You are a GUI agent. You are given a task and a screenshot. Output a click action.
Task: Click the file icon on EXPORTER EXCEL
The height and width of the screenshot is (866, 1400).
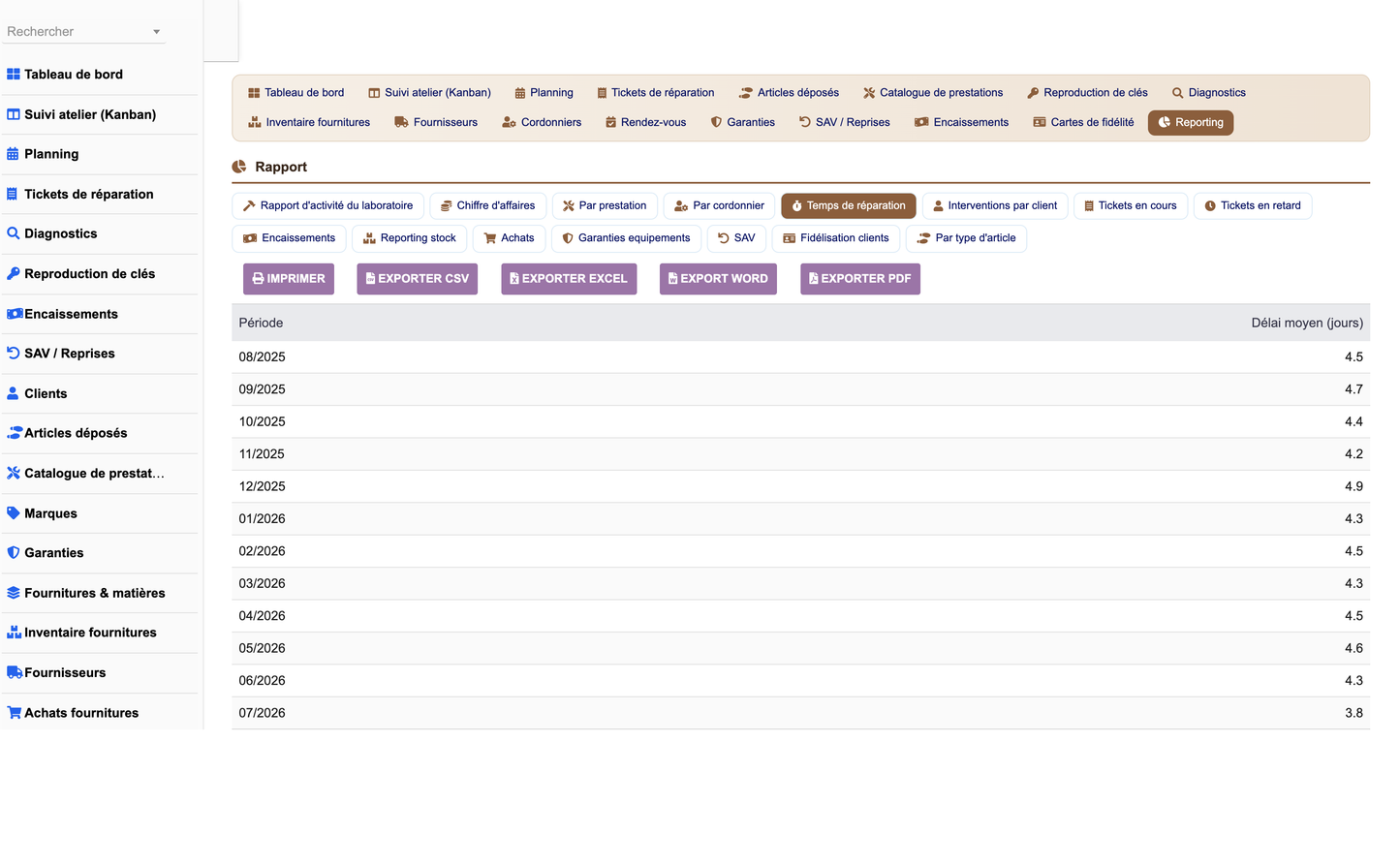[514, 279]
